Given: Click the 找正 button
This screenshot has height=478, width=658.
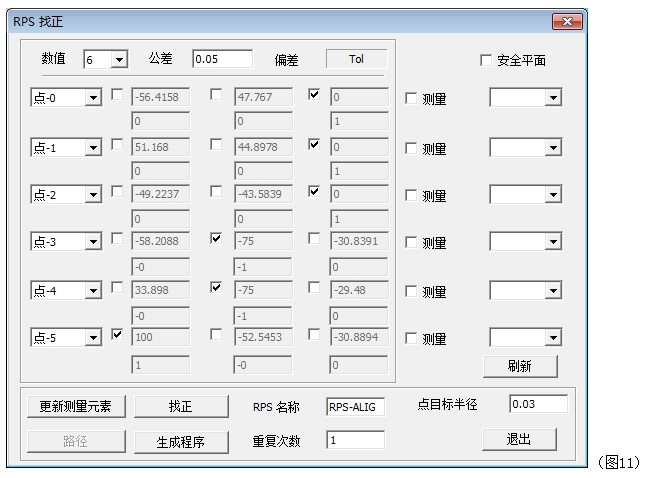Looking at the screenshot, I should pyautogui.click(x=181, y=406).
